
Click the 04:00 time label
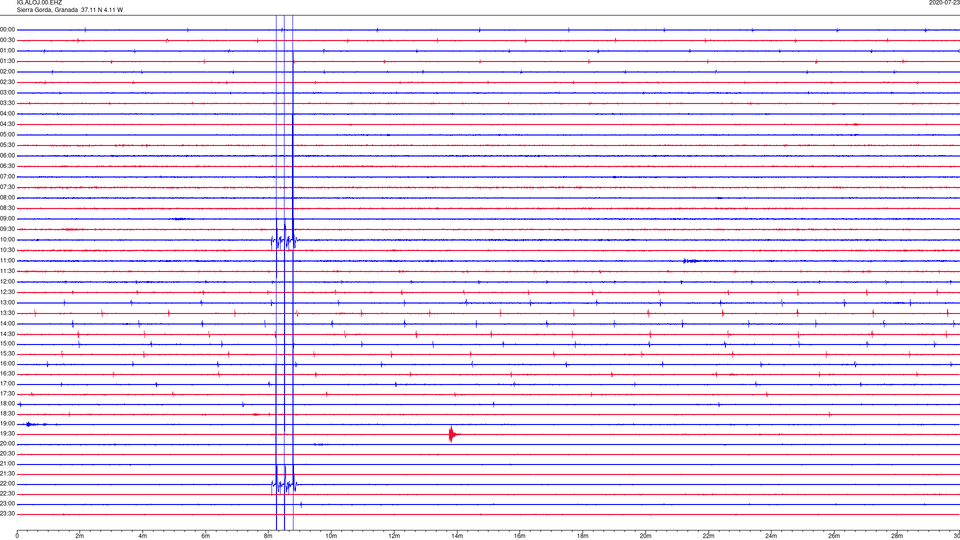point(8,113)
